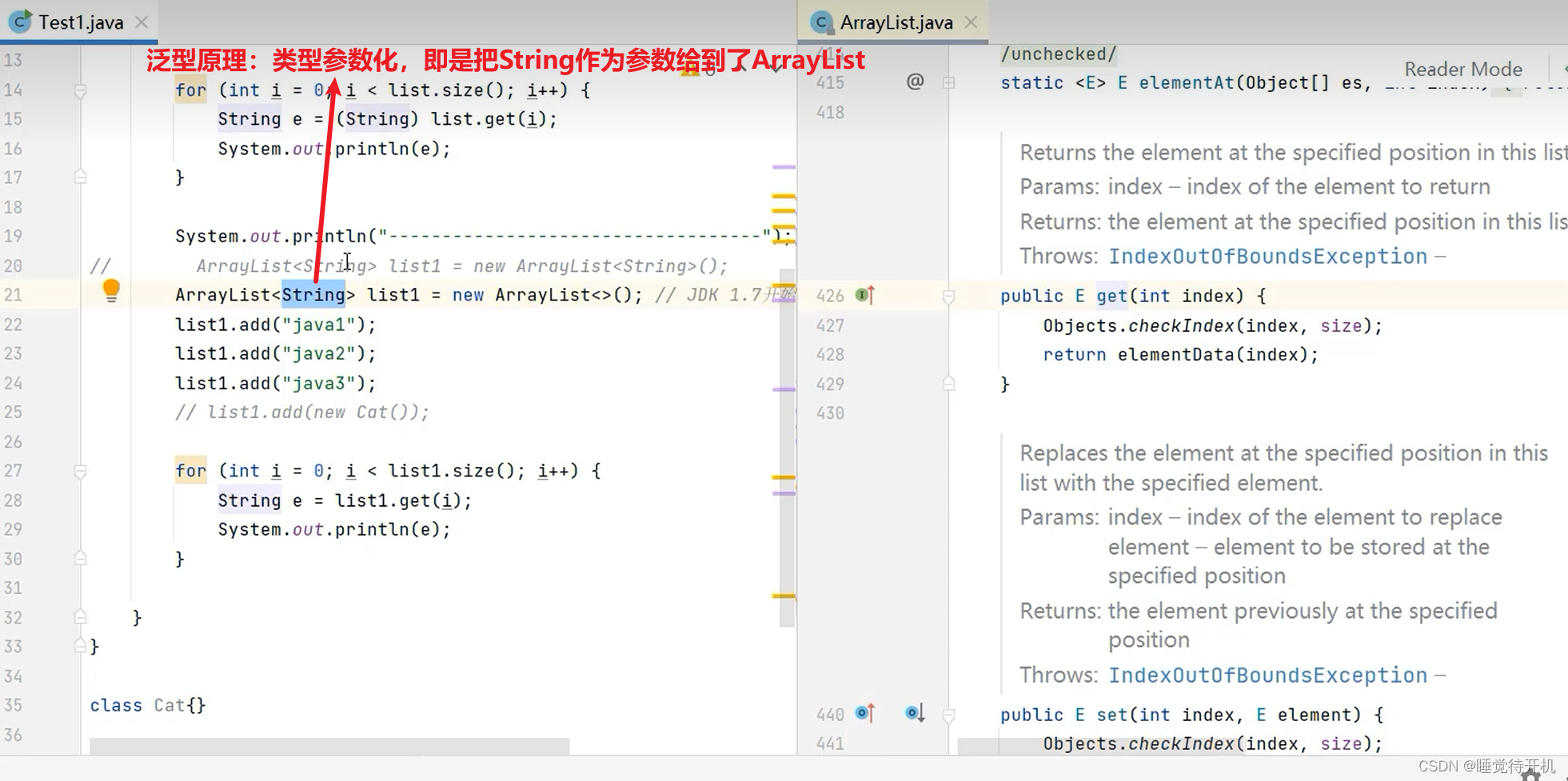Click the Java class icon on Test1.java tab
Image resolution: width=1568 pixels, height=781 pixels.
[x=21, y=22]
